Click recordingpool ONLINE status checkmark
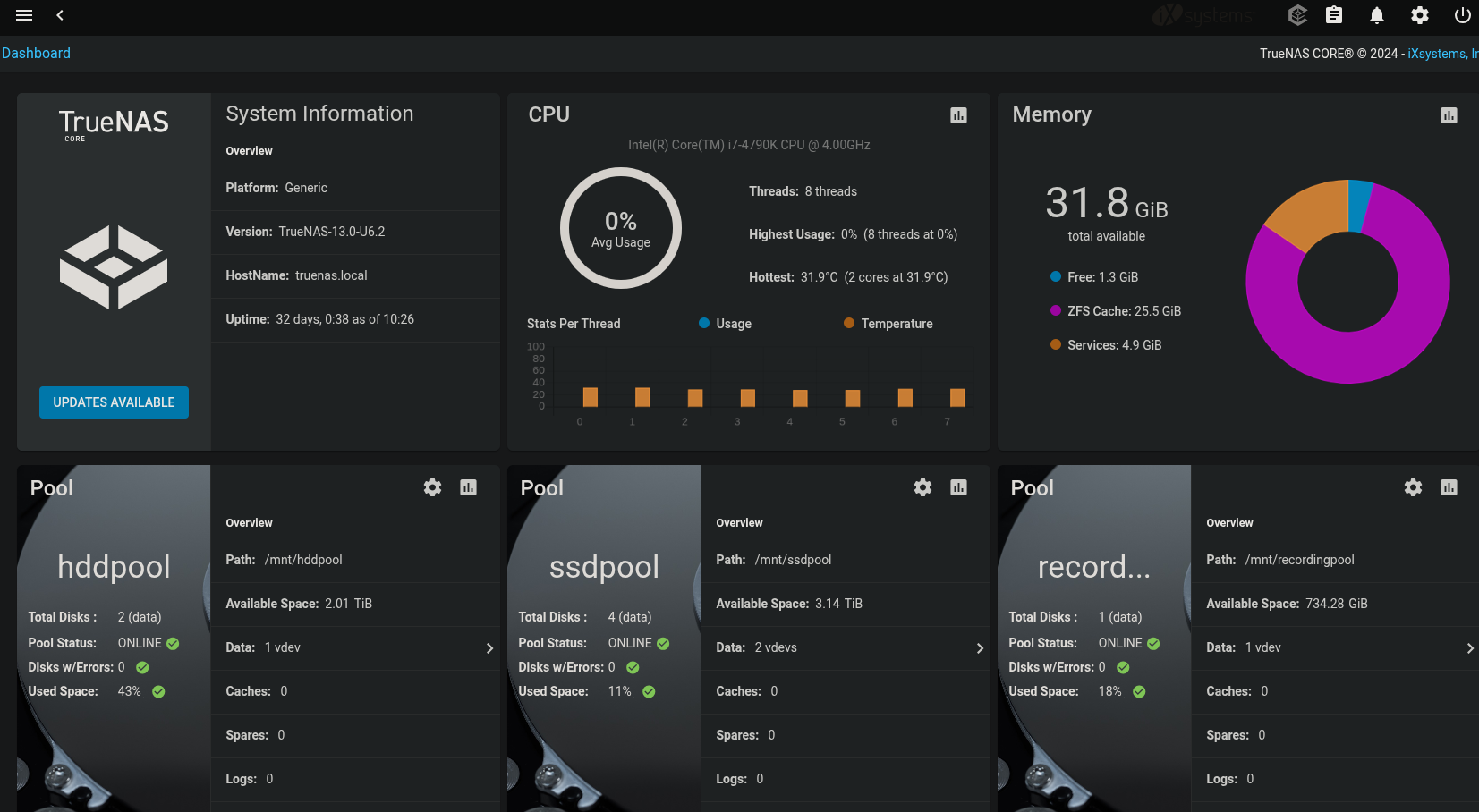 click(x=1153, y=644)
